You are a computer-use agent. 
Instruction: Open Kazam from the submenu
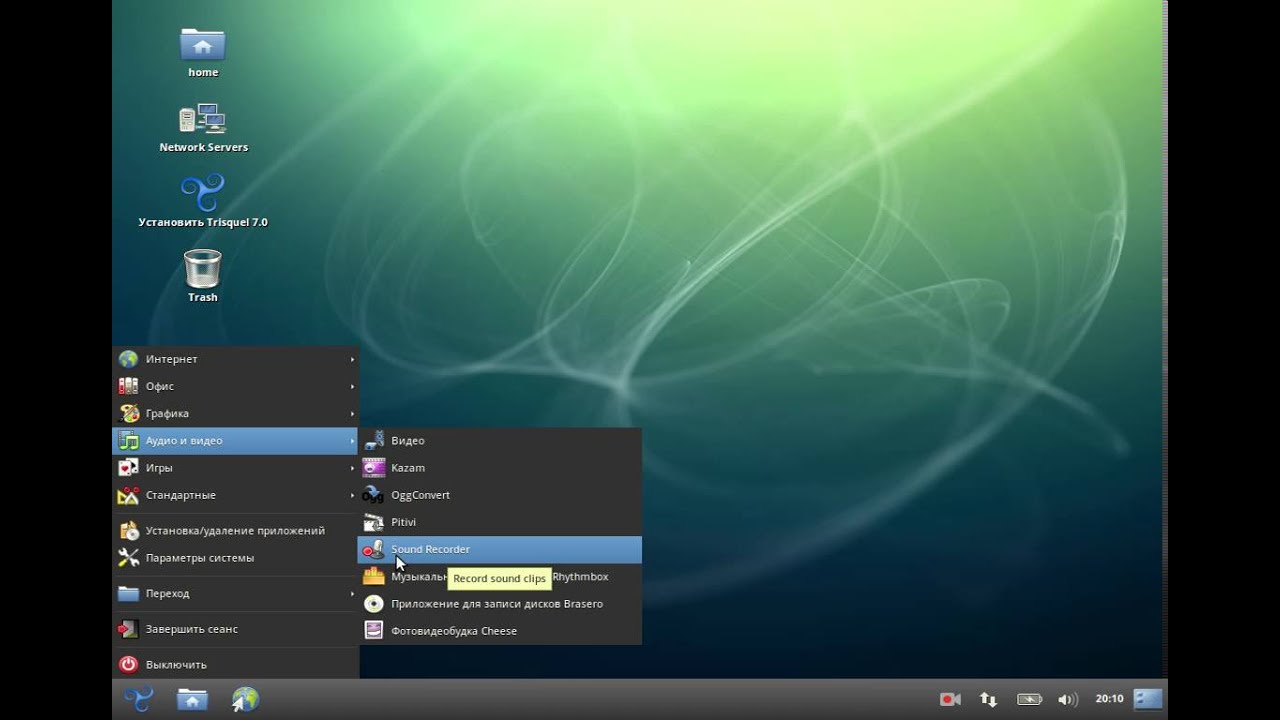(x=408, y=468)
